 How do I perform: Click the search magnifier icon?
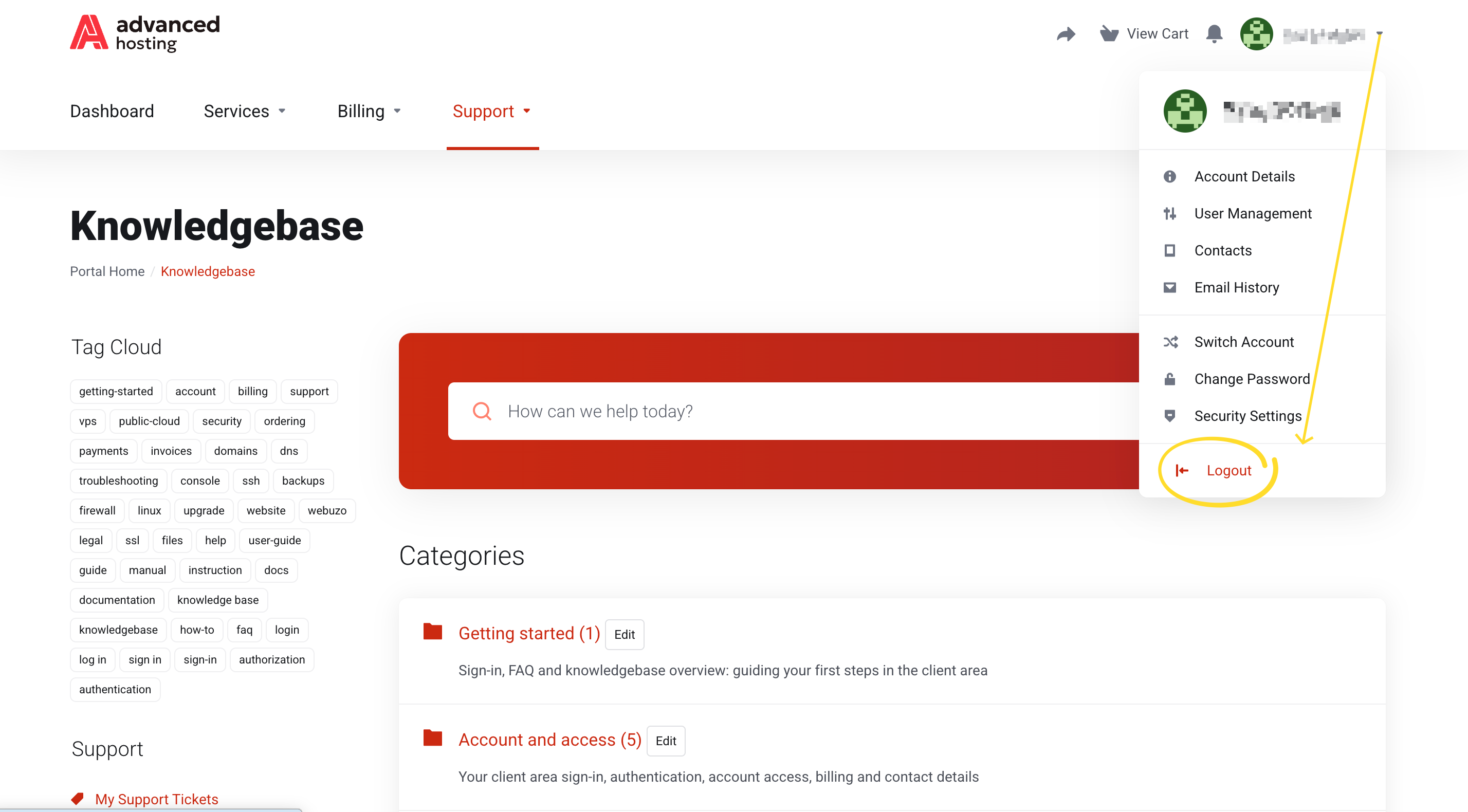click(482, 411)
